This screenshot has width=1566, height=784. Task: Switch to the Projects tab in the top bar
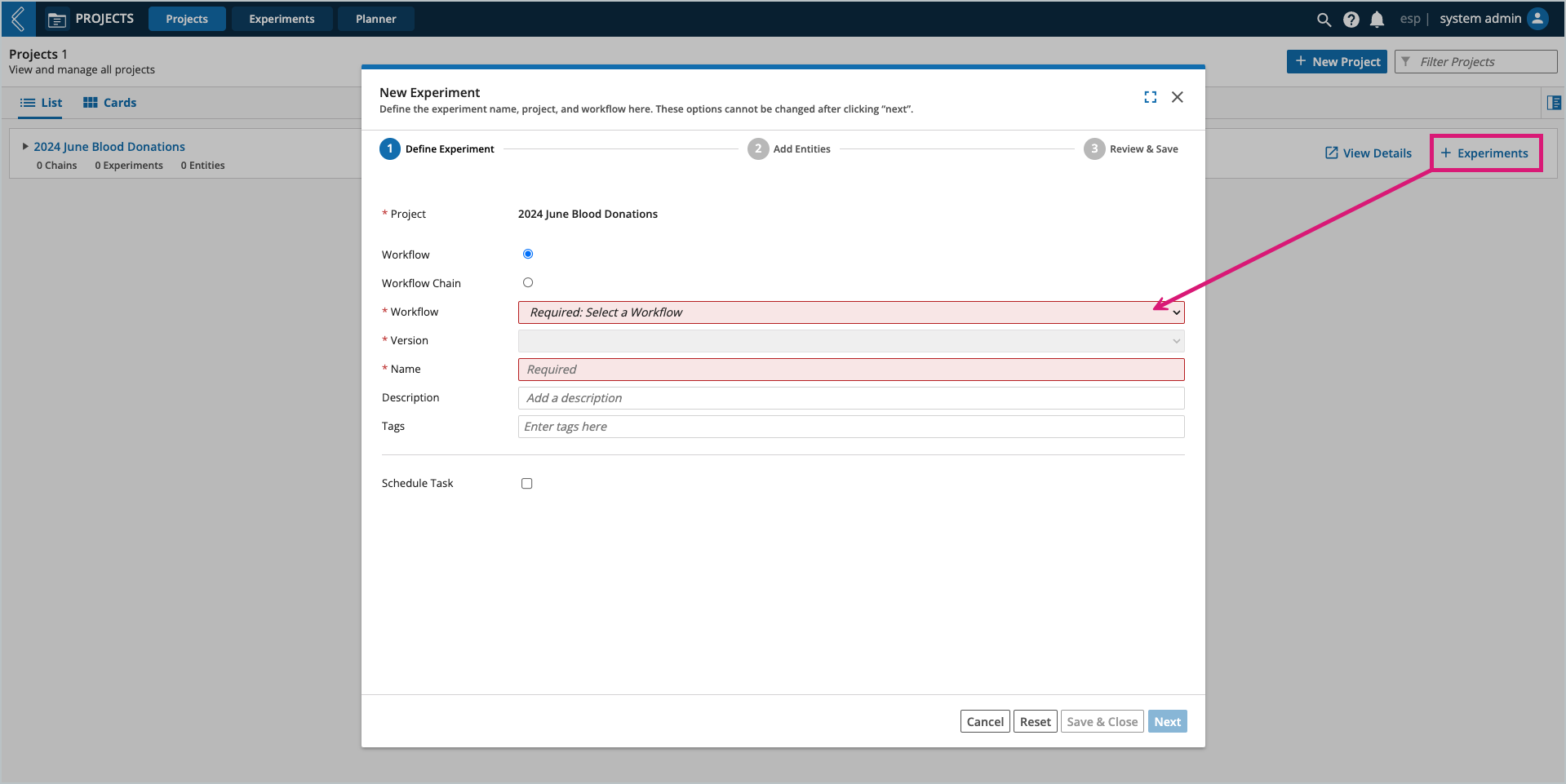tap(187, 19)
